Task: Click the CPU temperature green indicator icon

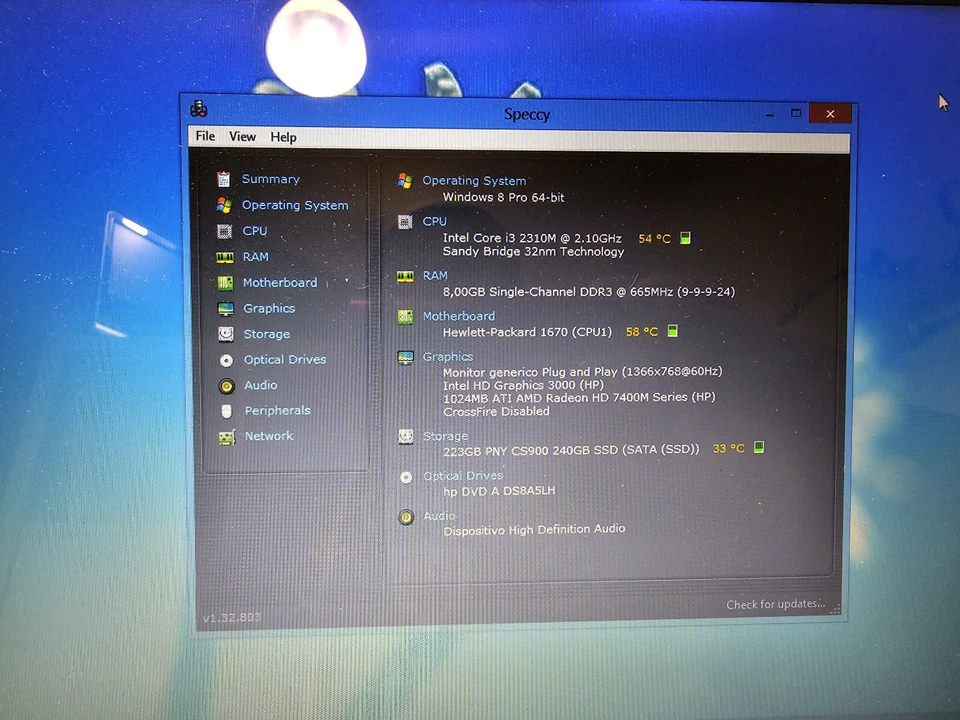Action: pos(685,238)
